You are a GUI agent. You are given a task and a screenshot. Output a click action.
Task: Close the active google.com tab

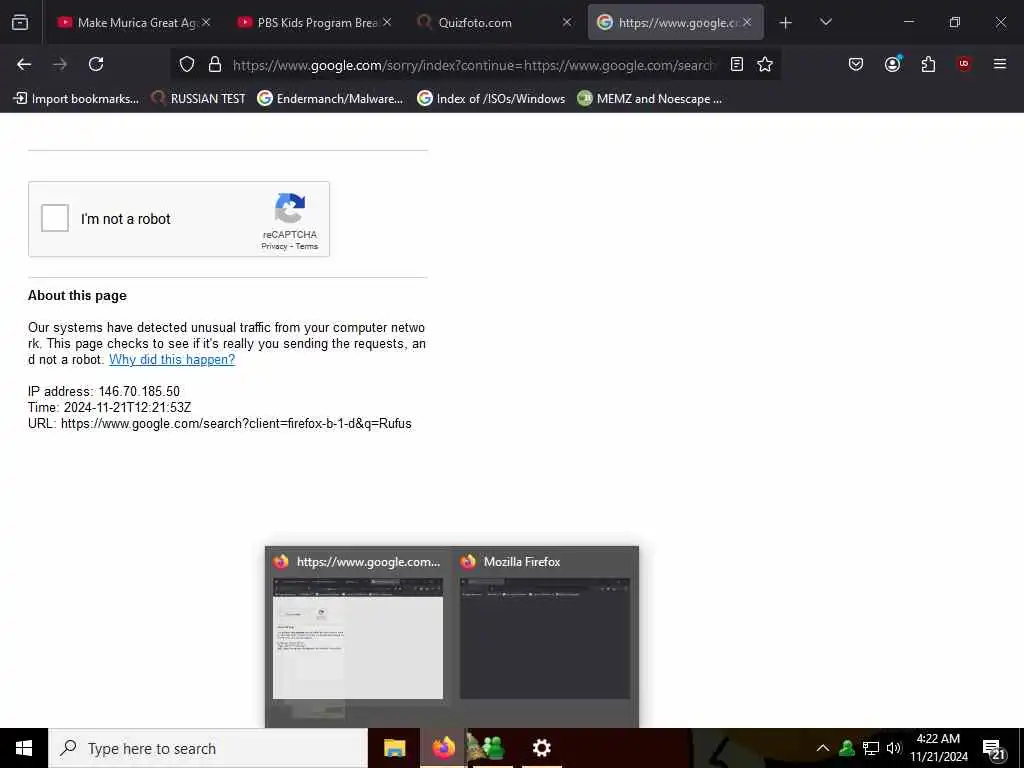point(747,22)
